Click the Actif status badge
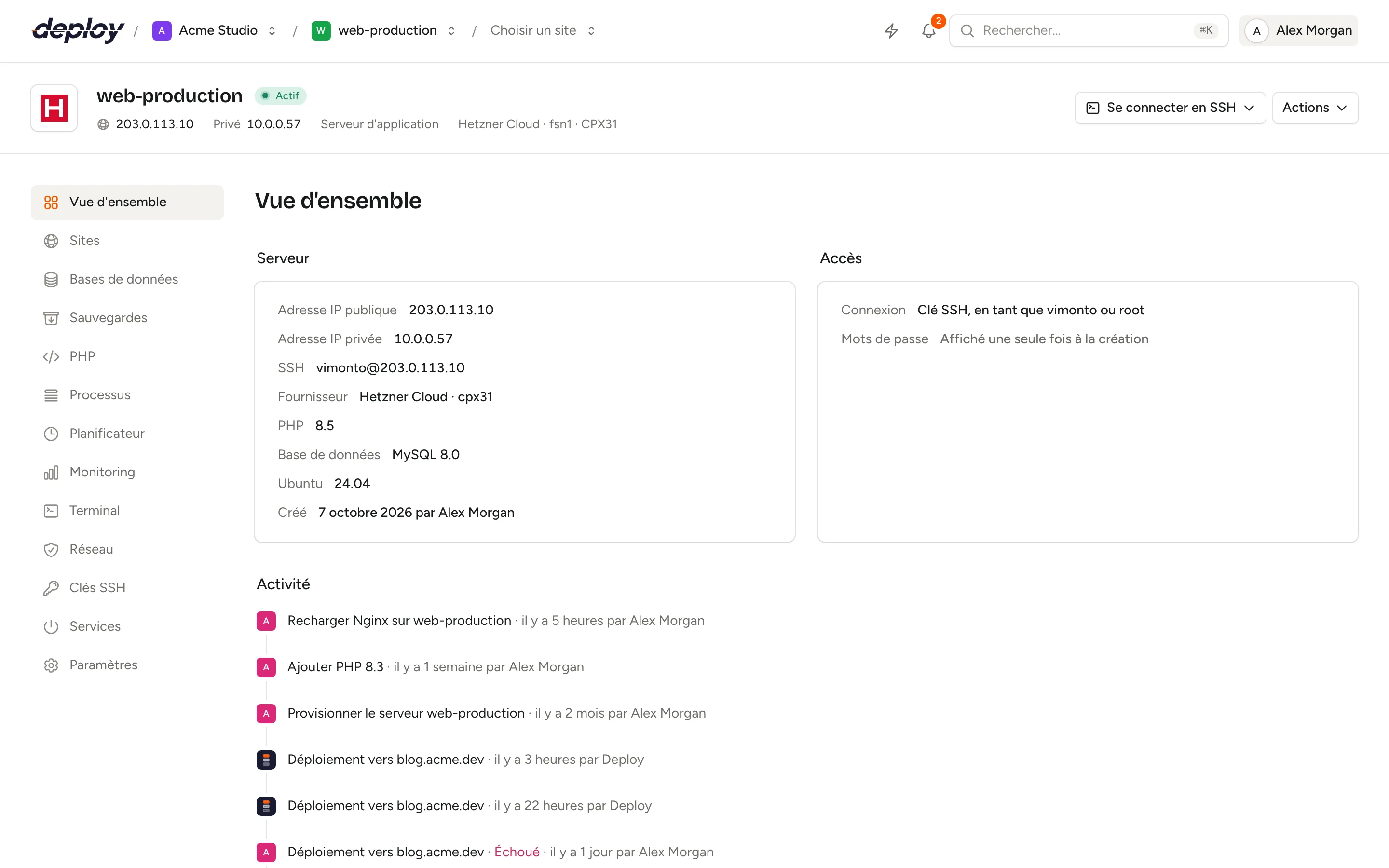The height and width of the screenshot is (868, 1389). pyautogui.click(x=281, y=96)
